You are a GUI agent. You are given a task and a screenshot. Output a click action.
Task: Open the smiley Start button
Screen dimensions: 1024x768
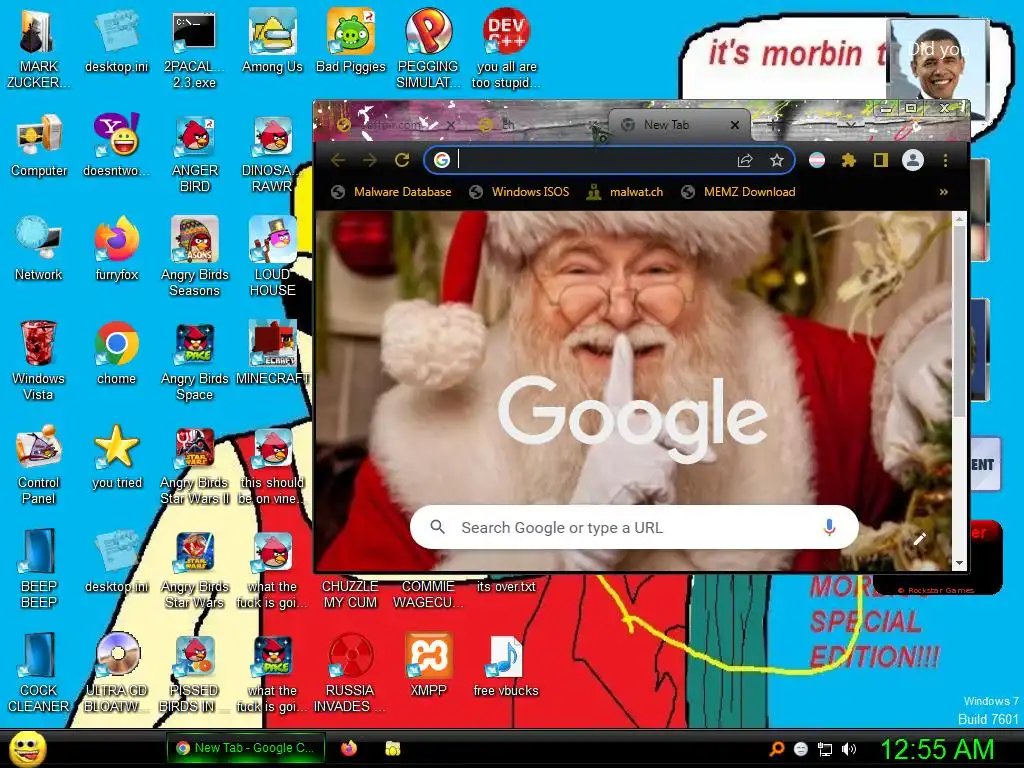pos(28,748)
